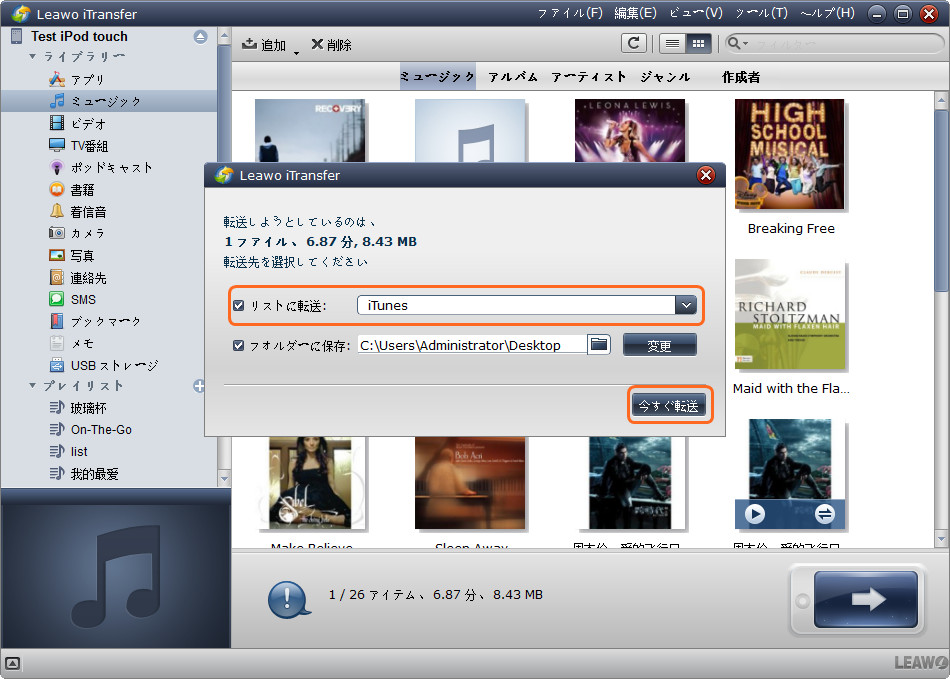Image resolution: width=950 pixels, height=679 pixels.
Task: Open the 編集(E) menu
Action: pyautogui.click(x=635, y=13)
